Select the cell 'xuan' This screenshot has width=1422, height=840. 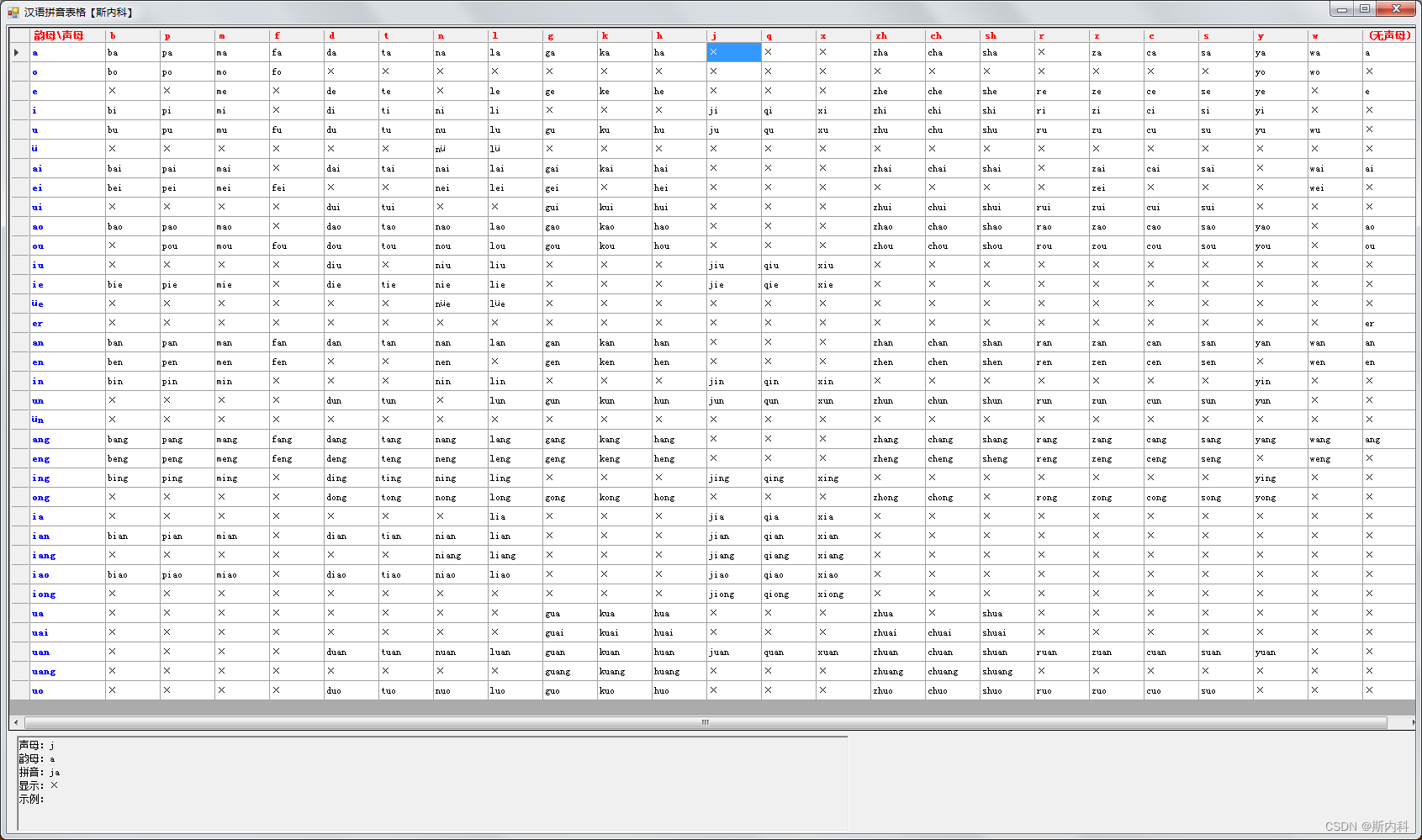point(843,652)
